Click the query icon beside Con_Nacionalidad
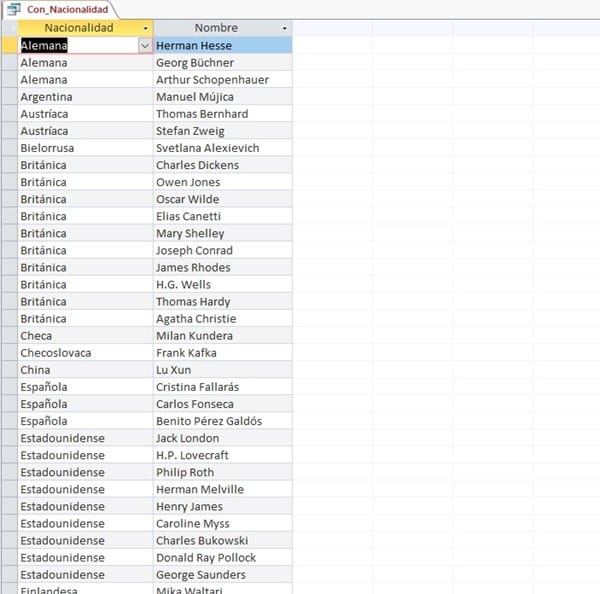 pos(13,9)
